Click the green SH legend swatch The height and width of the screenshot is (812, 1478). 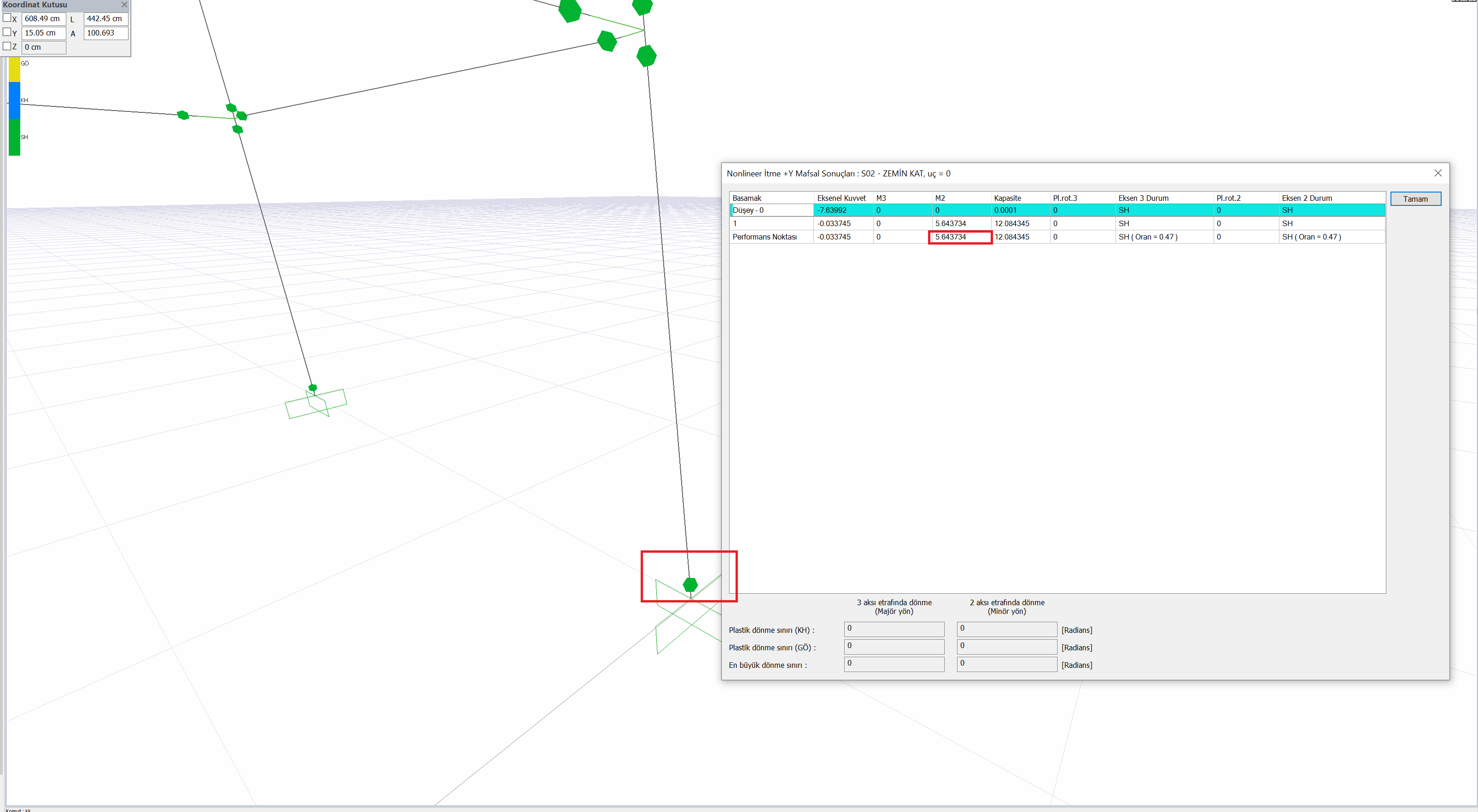14,137
